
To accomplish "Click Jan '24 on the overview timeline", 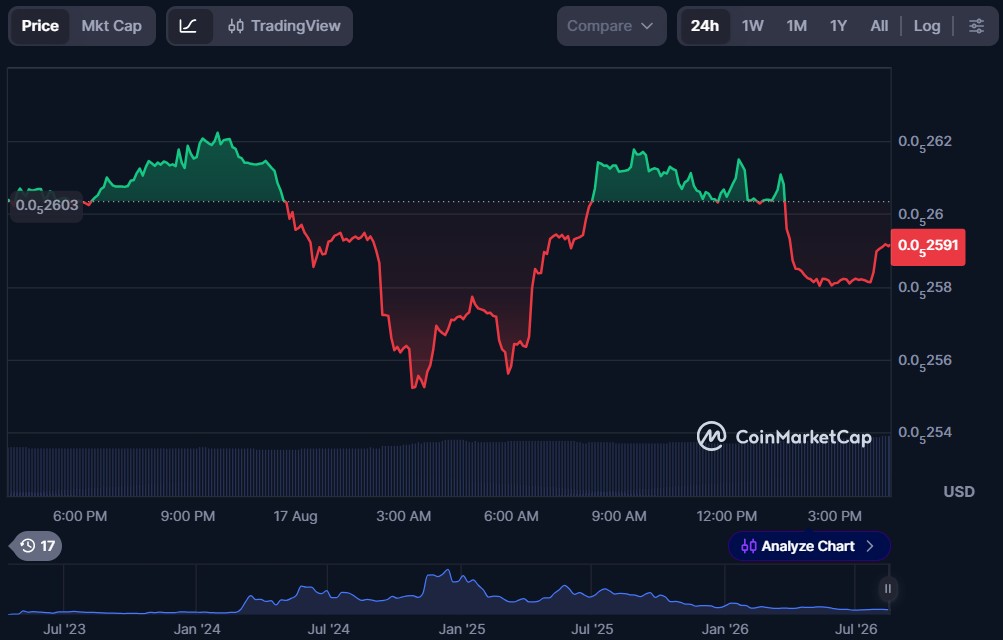I will 196,629.
